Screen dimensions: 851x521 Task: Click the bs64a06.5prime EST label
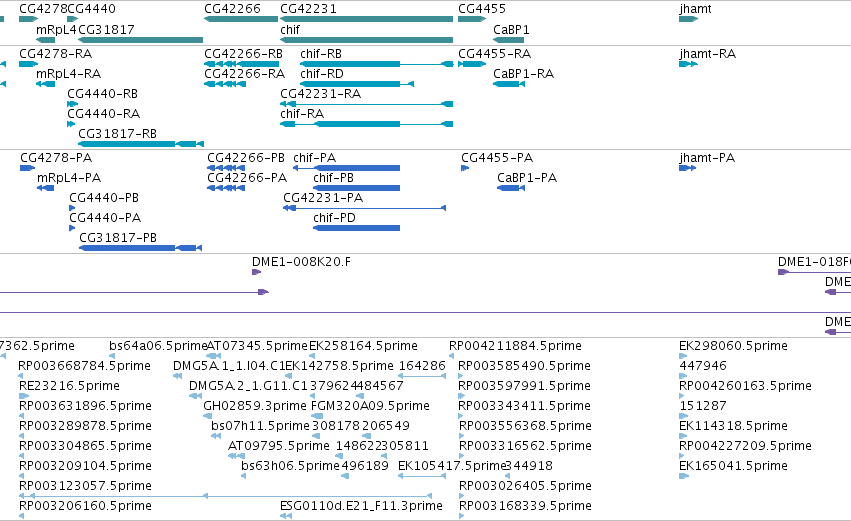pos(158,346)
